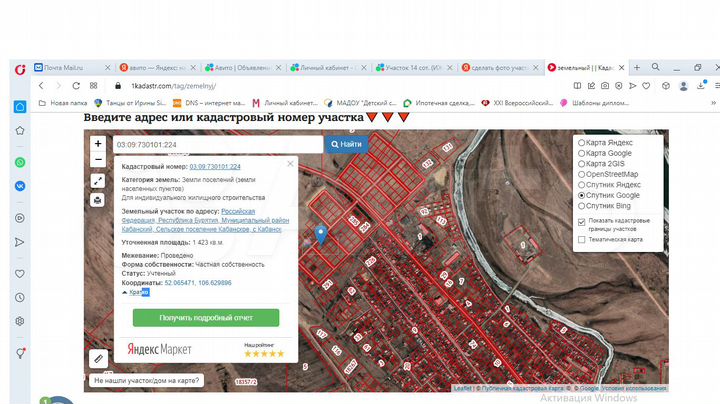
Task: Open VK messenger in the sidebar
Action: 20,186
